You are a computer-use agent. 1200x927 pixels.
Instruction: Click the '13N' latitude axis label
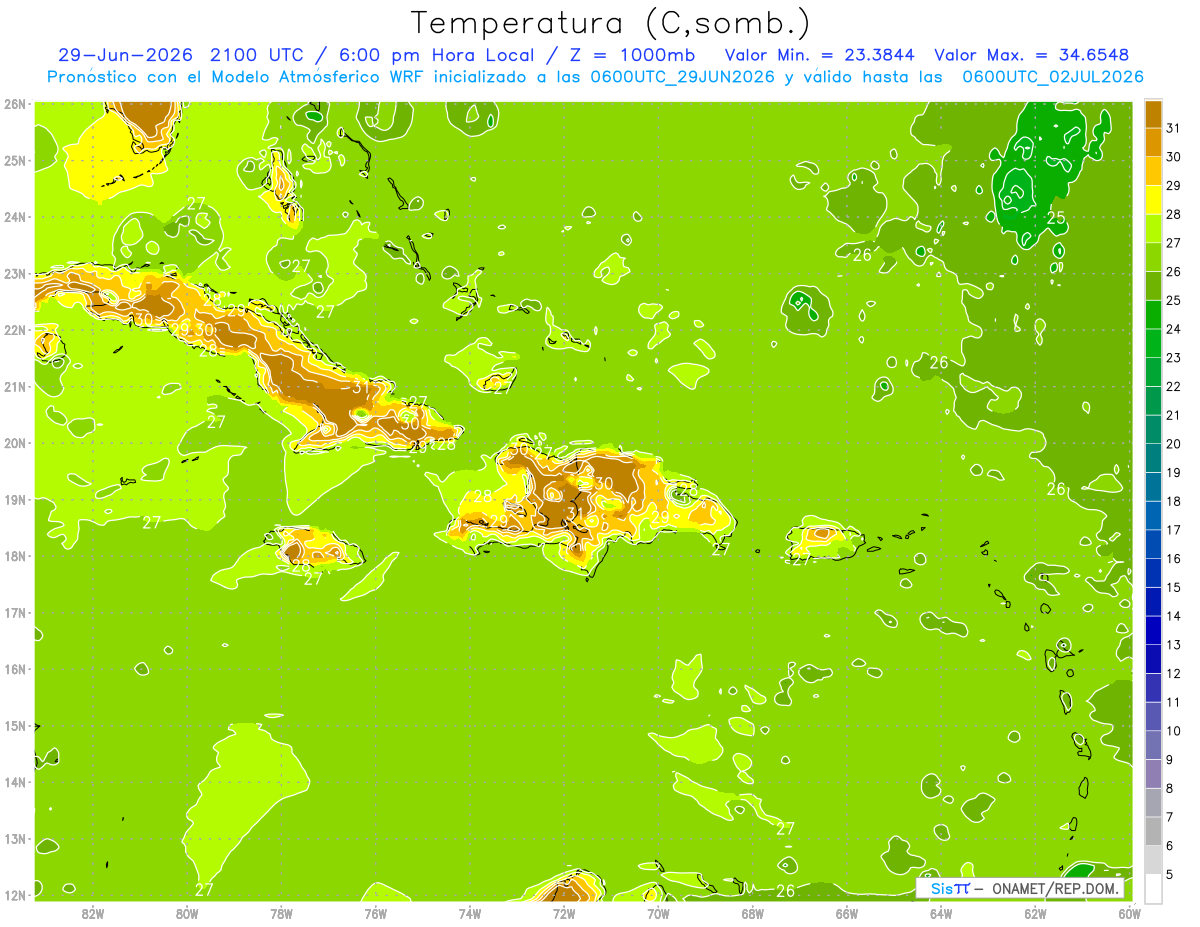click(15, 838)
